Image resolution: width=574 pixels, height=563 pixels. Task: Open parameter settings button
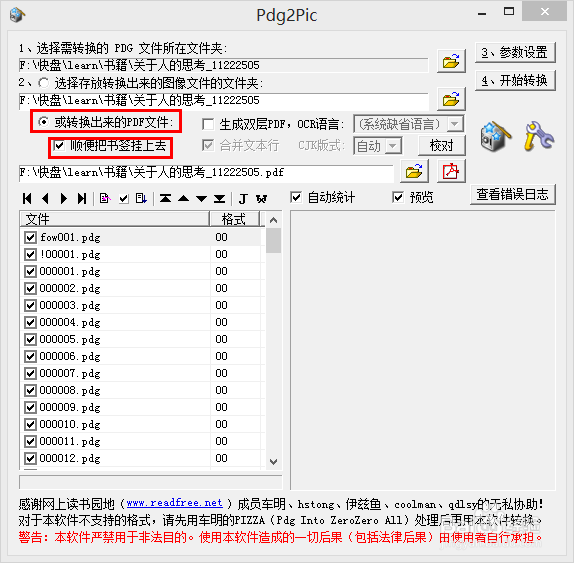coord(515,52)
